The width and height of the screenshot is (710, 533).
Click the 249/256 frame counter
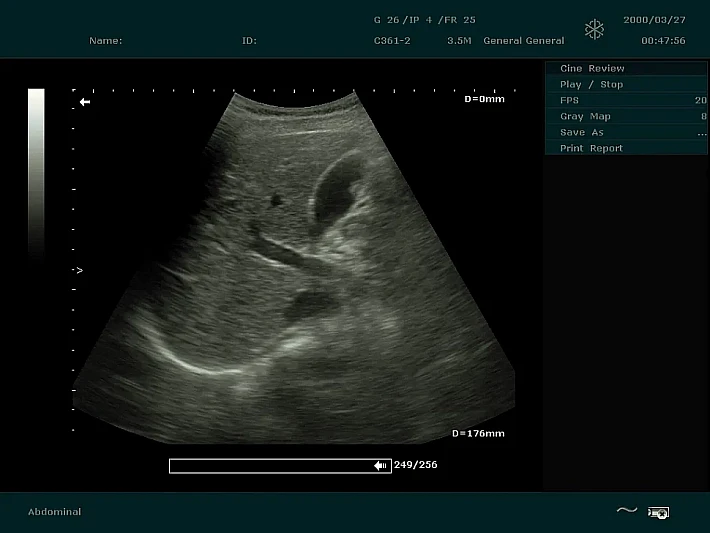(x=416, y=465)
